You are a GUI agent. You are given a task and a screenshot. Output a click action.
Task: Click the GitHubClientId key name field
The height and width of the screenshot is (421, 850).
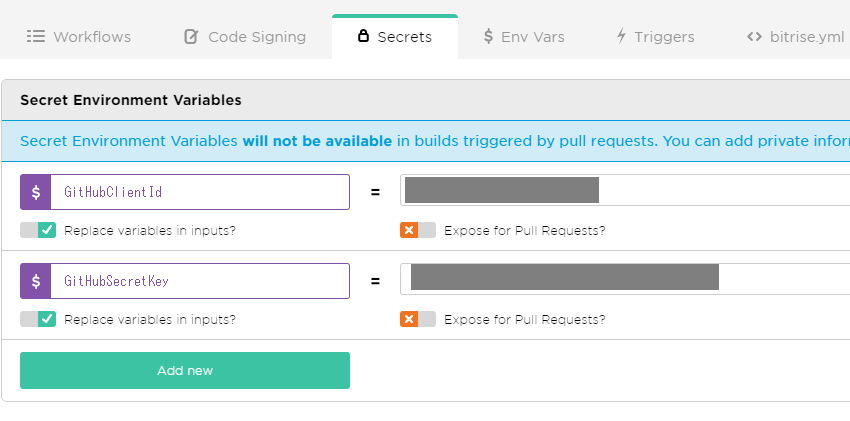tap(200, 192)
